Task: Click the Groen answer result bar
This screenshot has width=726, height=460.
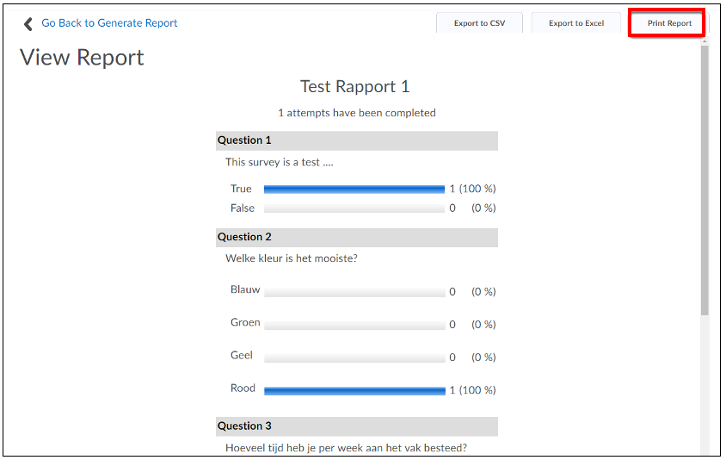Action: [355, 325]
